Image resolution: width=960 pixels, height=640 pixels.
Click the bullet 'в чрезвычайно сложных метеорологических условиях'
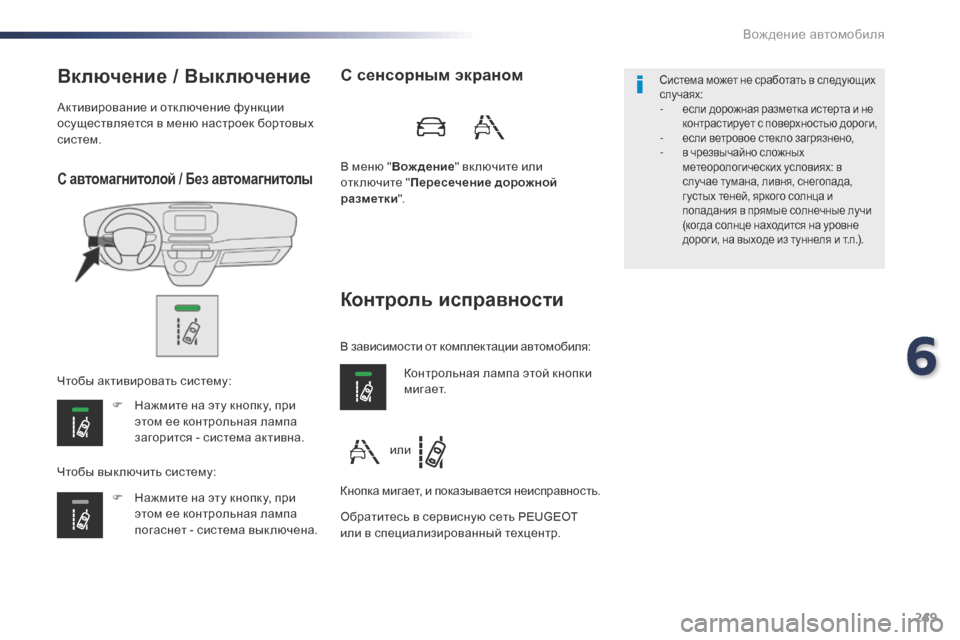777,196
